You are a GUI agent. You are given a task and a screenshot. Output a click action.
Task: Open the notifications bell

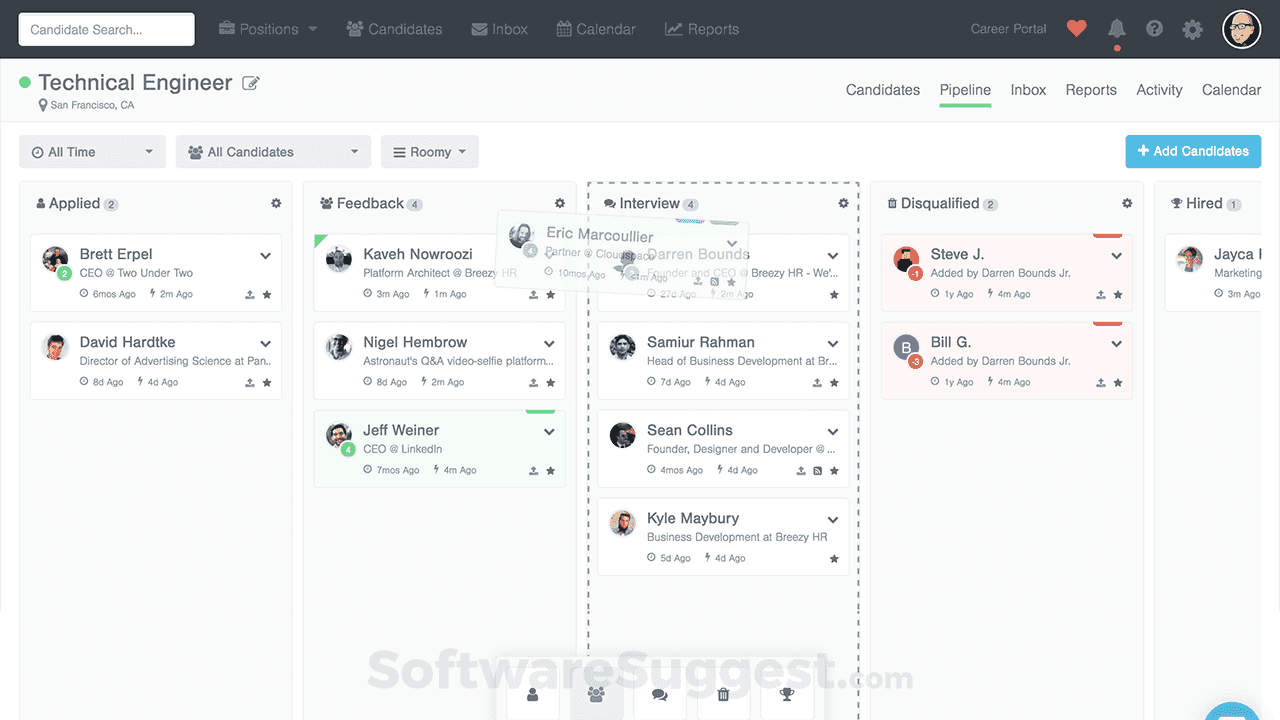click(x=1117, y=29)
